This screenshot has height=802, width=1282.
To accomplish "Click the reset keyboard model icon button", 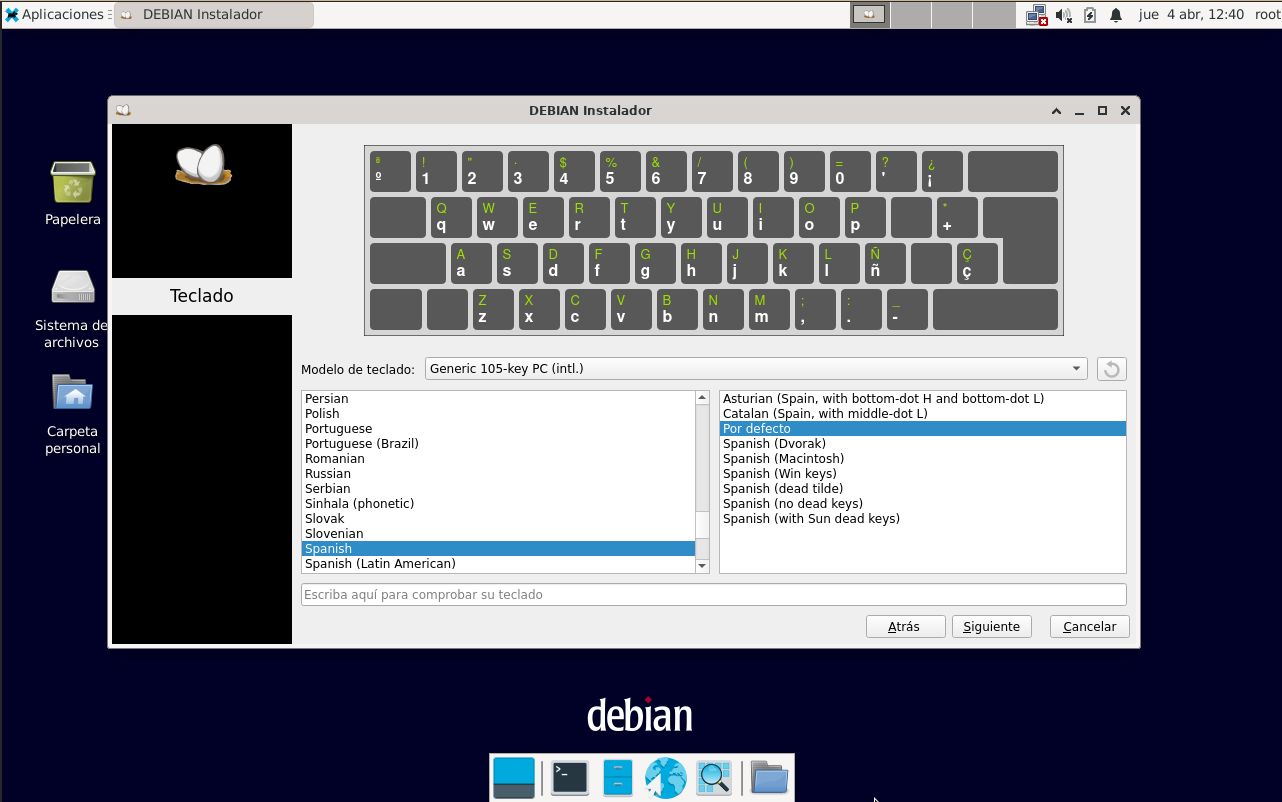I will 1110,369.
